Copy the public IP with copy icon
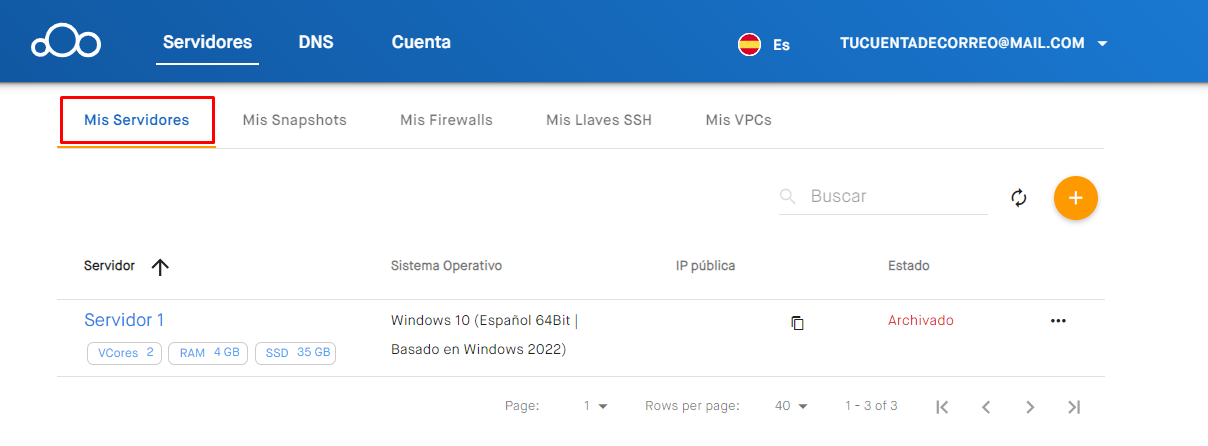 click(x=797, y=322)
